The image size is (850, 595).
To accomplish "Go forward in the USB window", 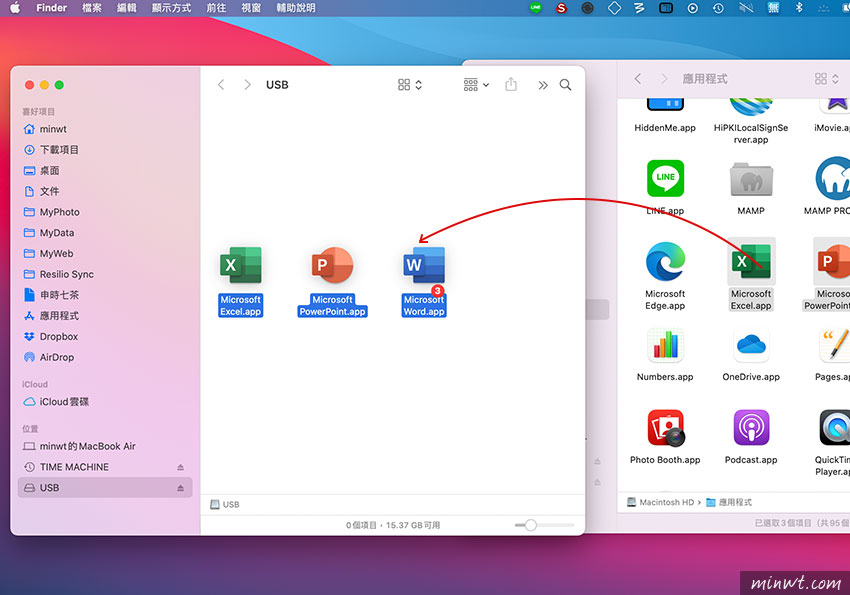I will tap(247, 85).
